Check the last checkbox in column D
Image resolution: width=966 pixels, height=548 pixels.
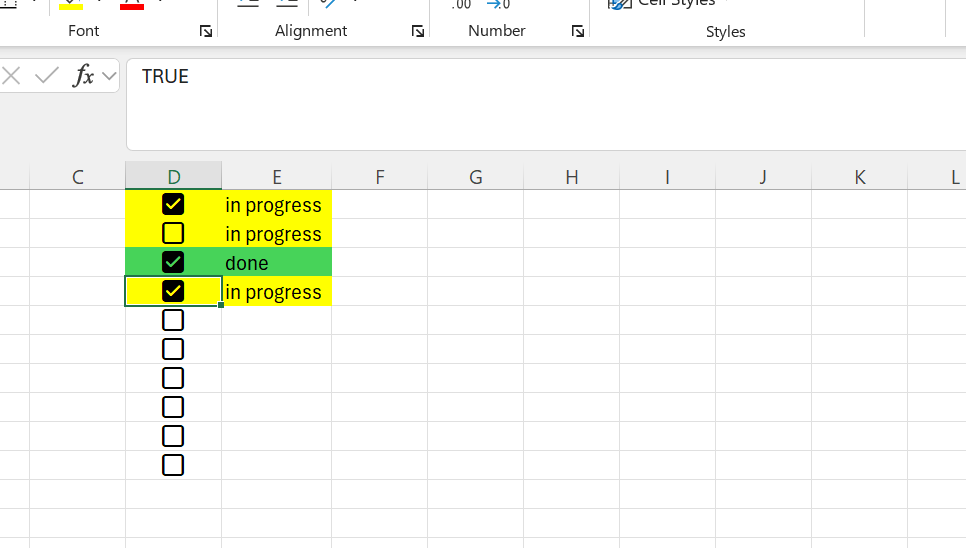173,465
